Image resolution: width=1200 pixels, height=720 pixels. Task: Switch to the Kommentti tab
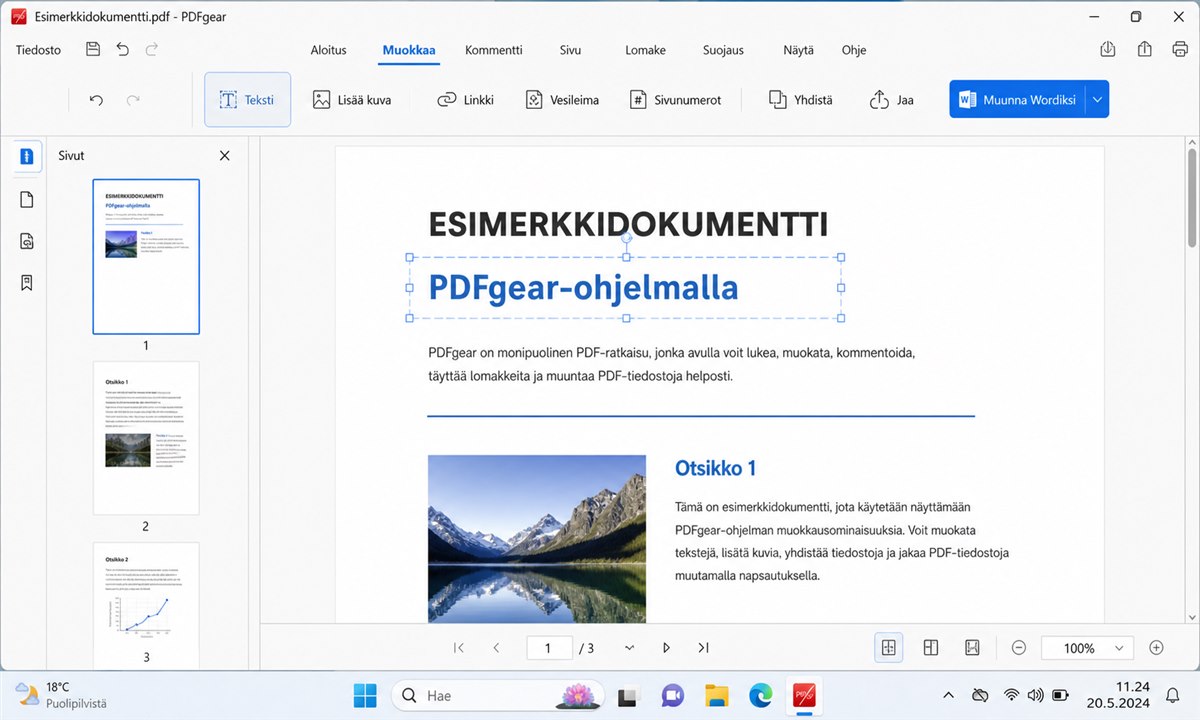click(x=494, y=50)
